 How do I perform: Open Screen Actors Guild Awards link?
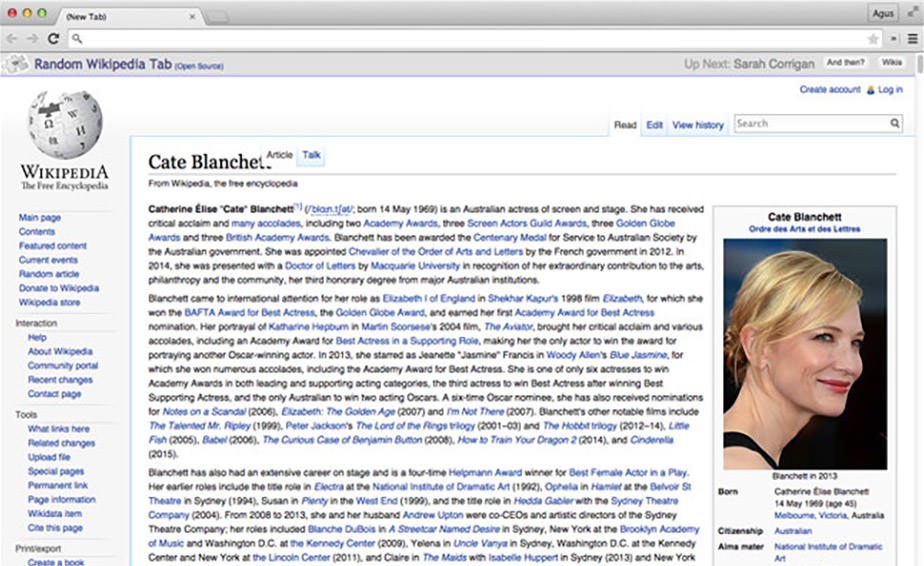pyautogui.click(x=527, y=223)
